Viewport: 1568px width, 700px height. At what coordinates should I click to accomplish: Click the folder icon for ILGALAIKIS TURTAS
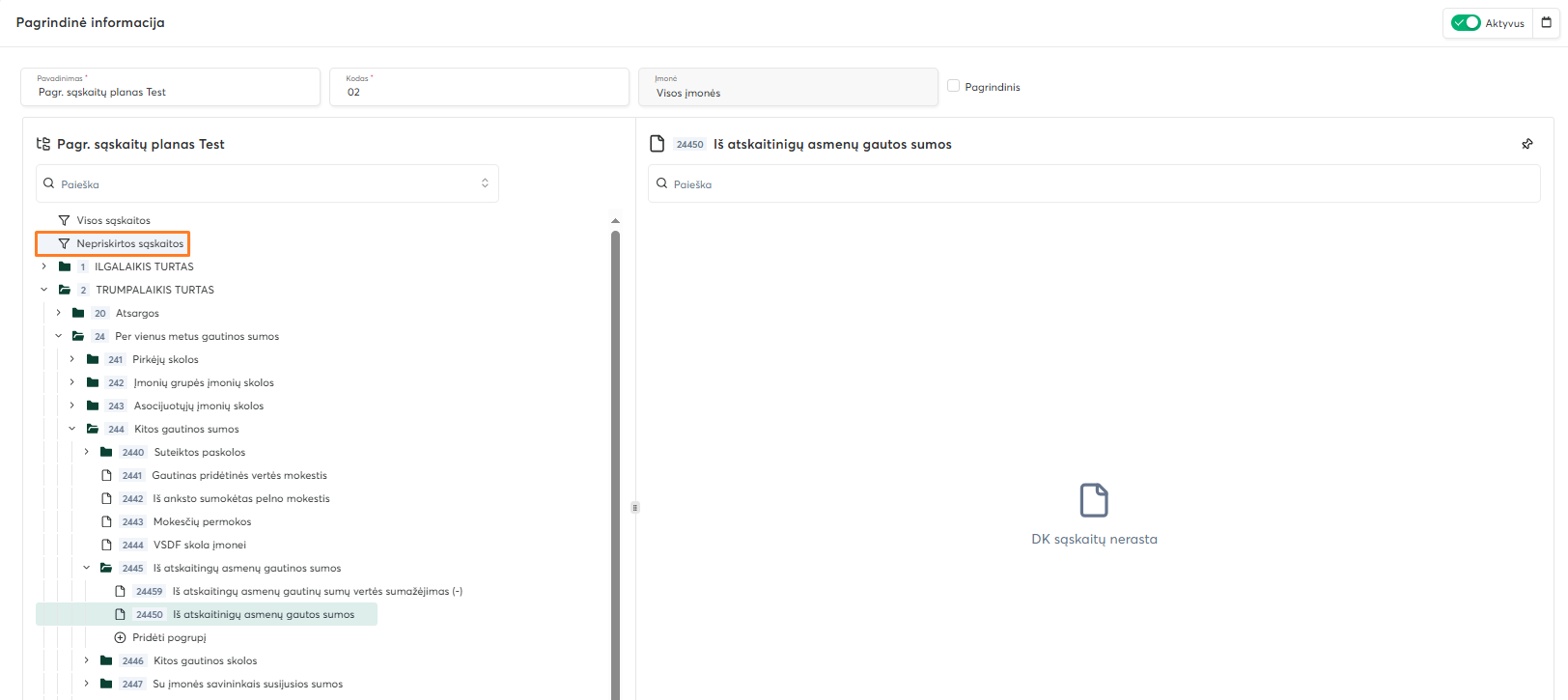[x=65, y=266]
